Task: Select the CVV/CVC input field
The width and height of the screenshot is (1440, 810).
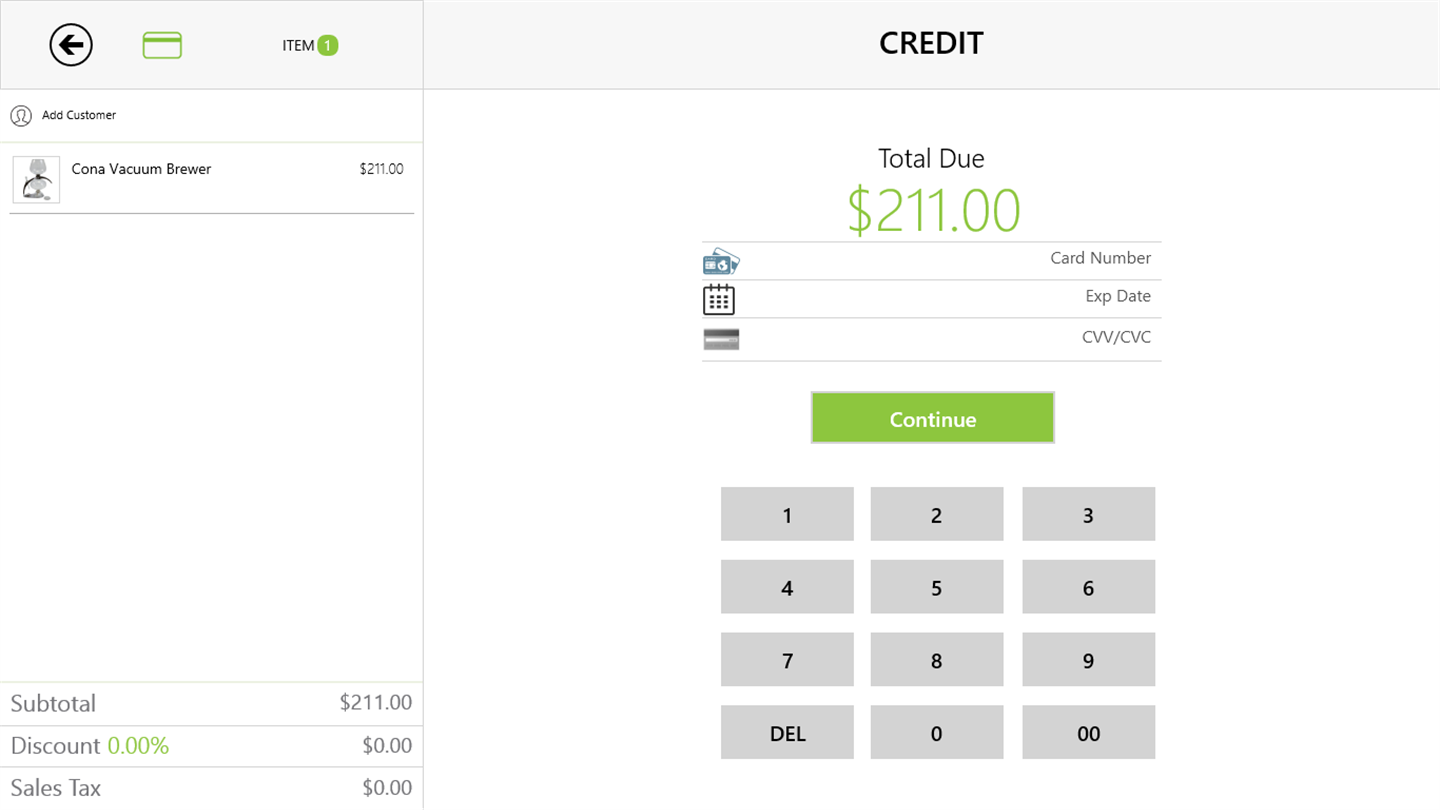Action: [x=950, y=338]
